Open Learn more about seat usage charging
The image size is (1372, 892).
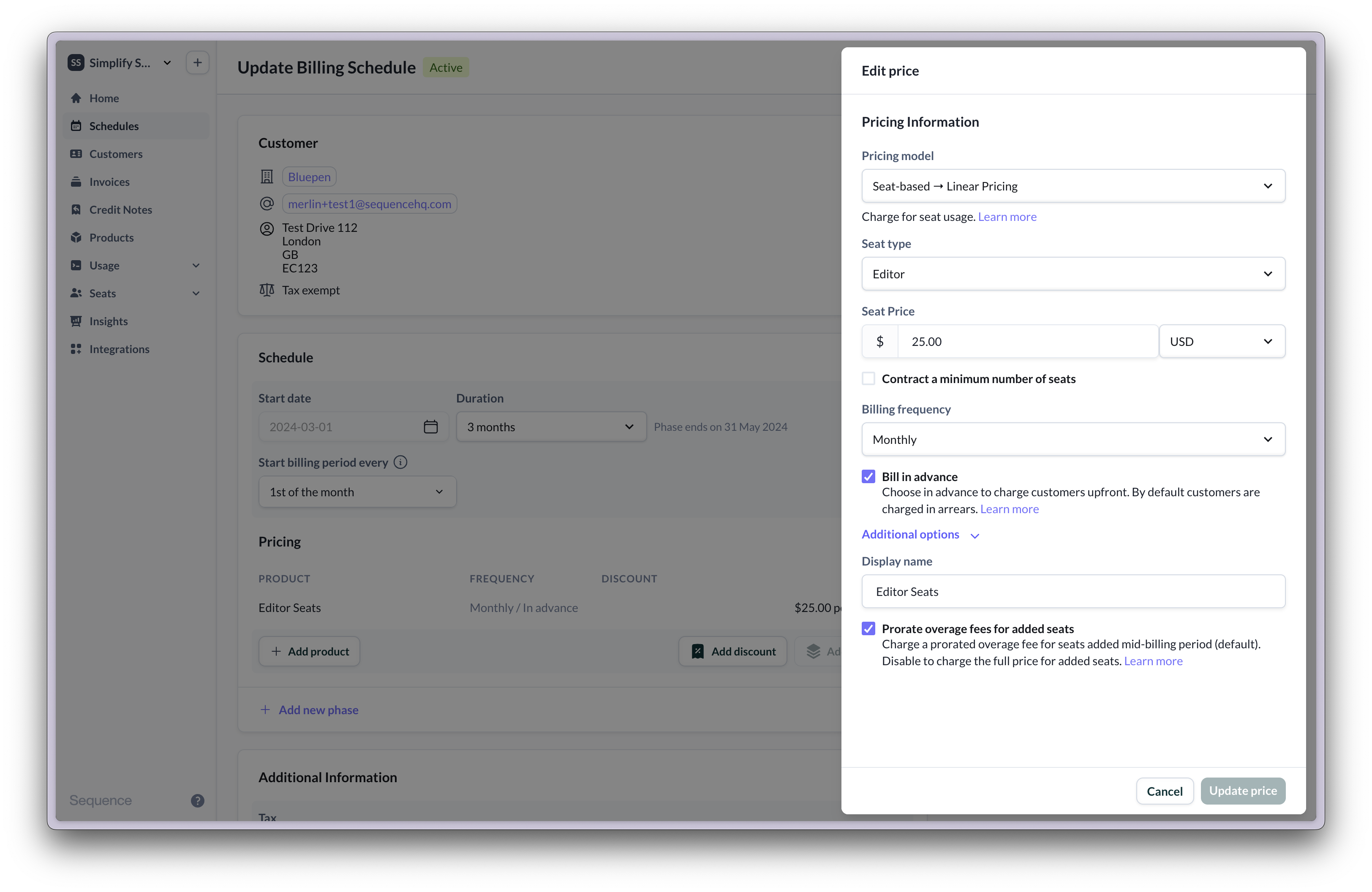[x=1007, y=216]
